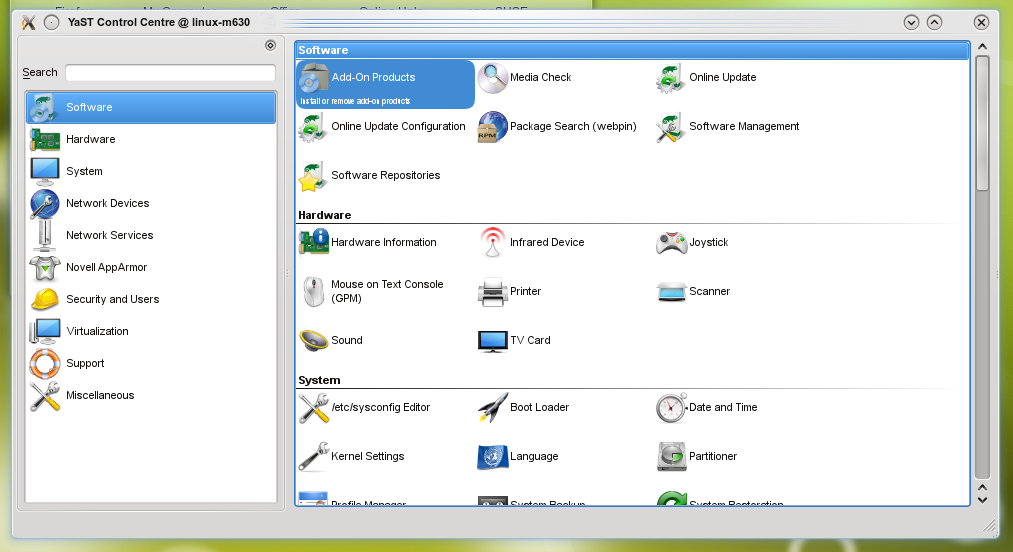Click the small round button above Search
1013x552 pixels.
[x=270, y=45]
